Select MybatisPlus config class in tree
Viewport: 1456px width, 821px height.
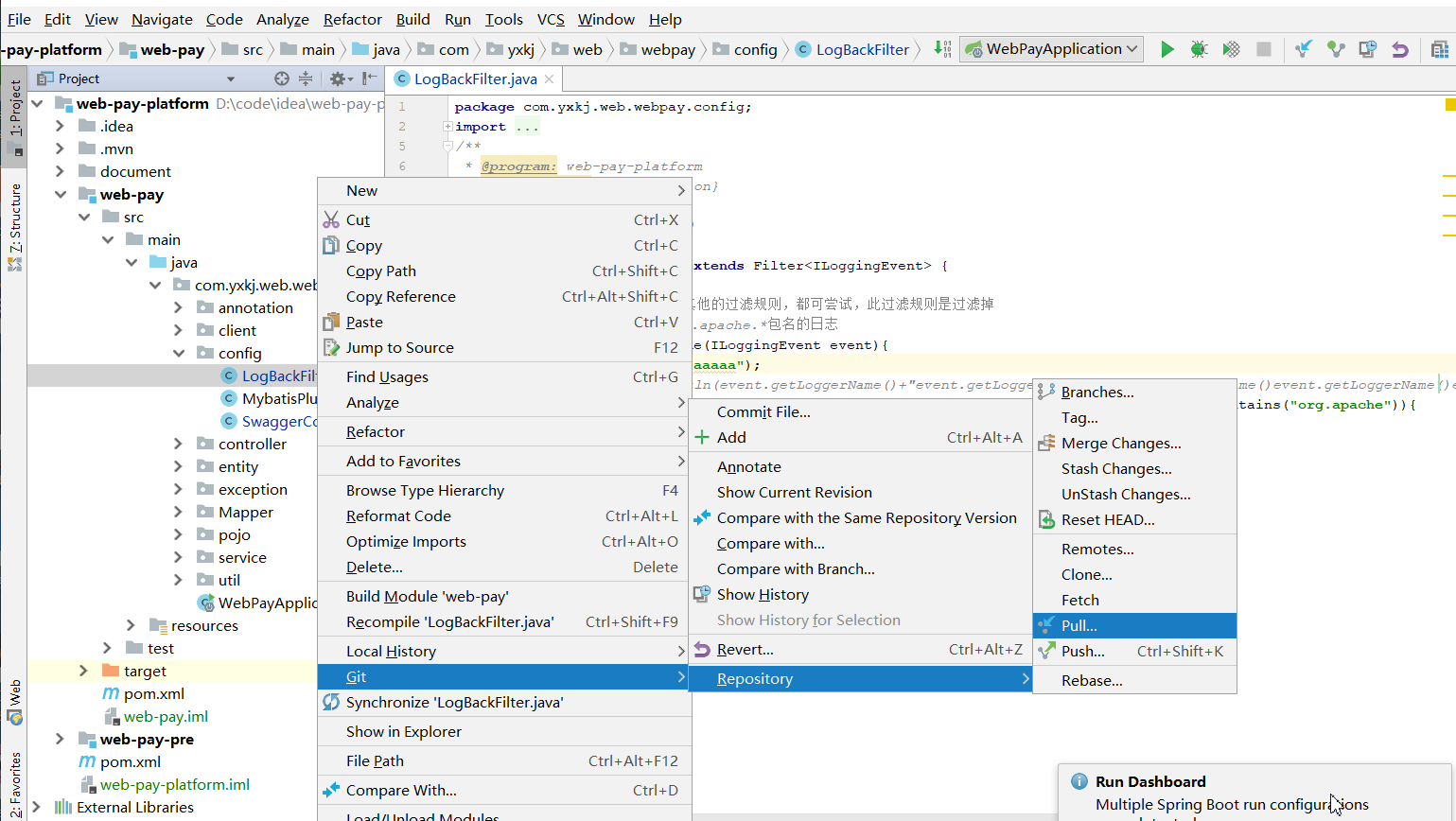point(269,398)
